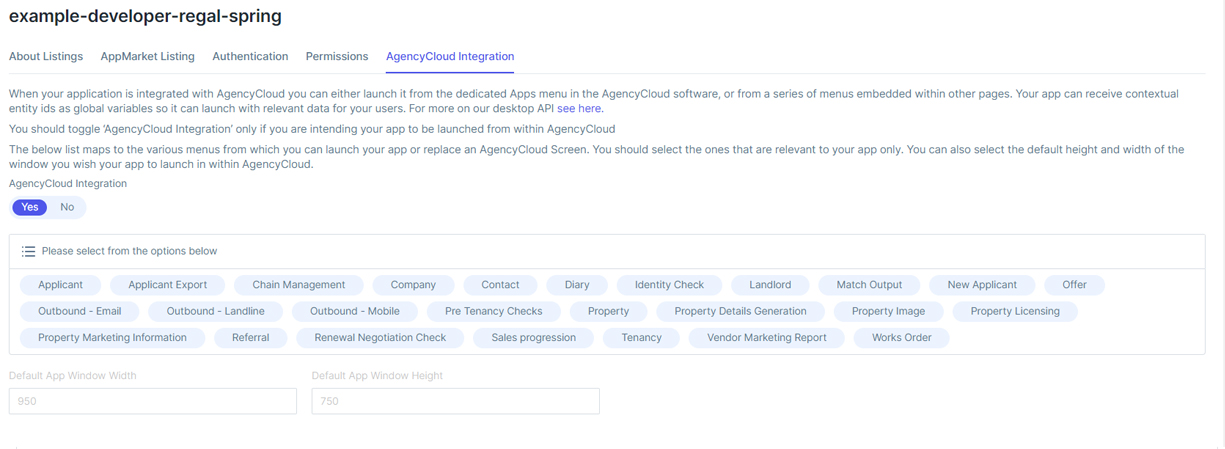Pick the Landlord option
The image size is (1225, 449).
coord(770,285)
